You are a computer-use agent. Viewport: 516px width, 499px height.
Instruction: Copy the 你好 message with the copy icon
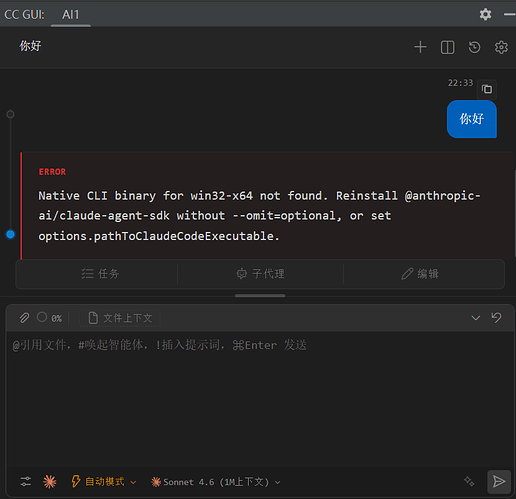487,89
